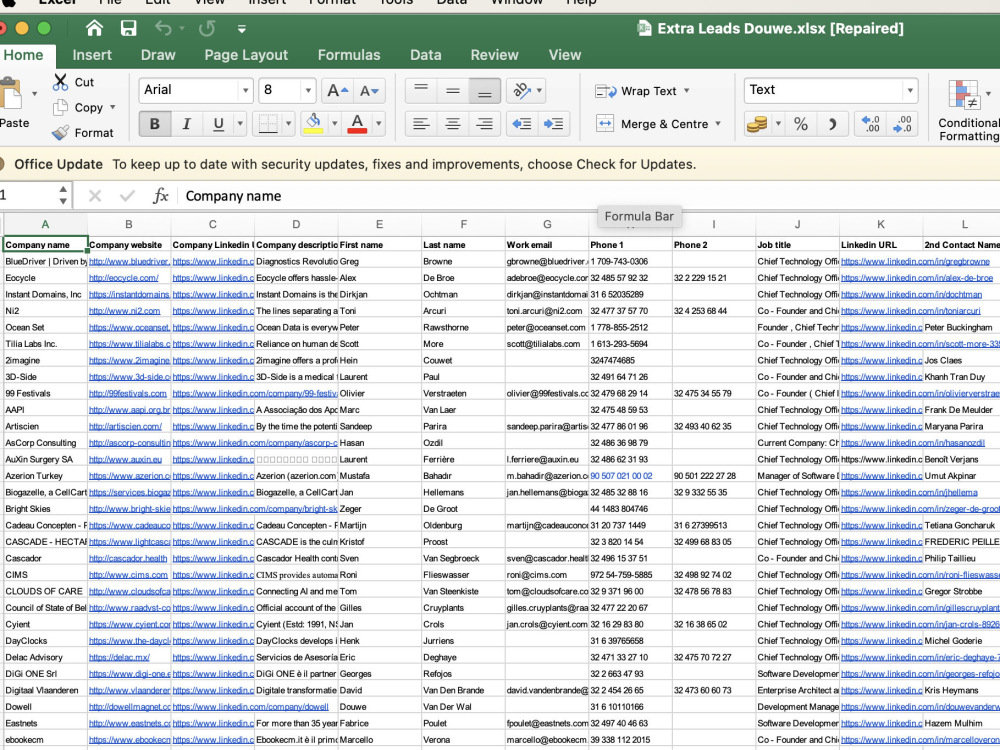
Task: Open the Page Layout tab
Action: (x=246, y=55)
